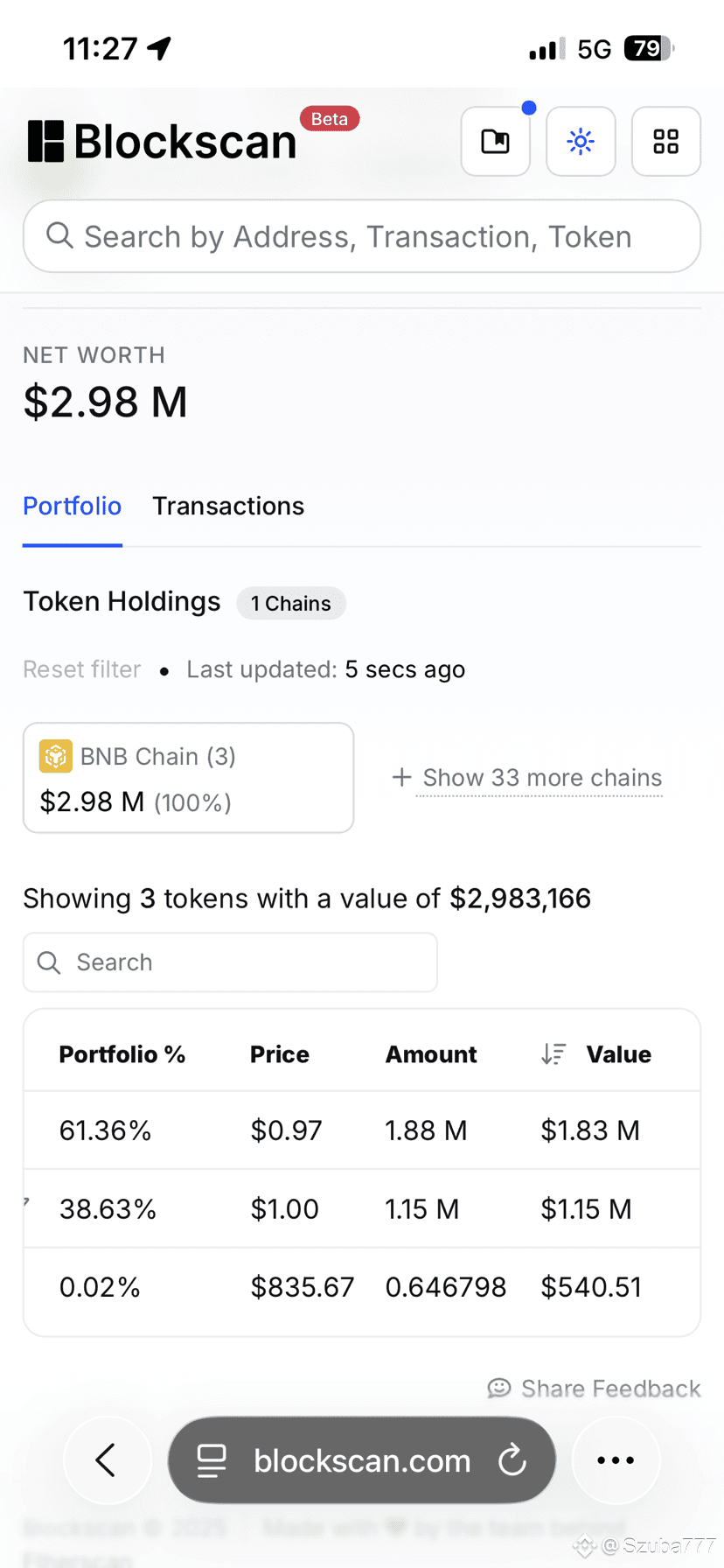Sort by the Amount column header

point(431,1054)
